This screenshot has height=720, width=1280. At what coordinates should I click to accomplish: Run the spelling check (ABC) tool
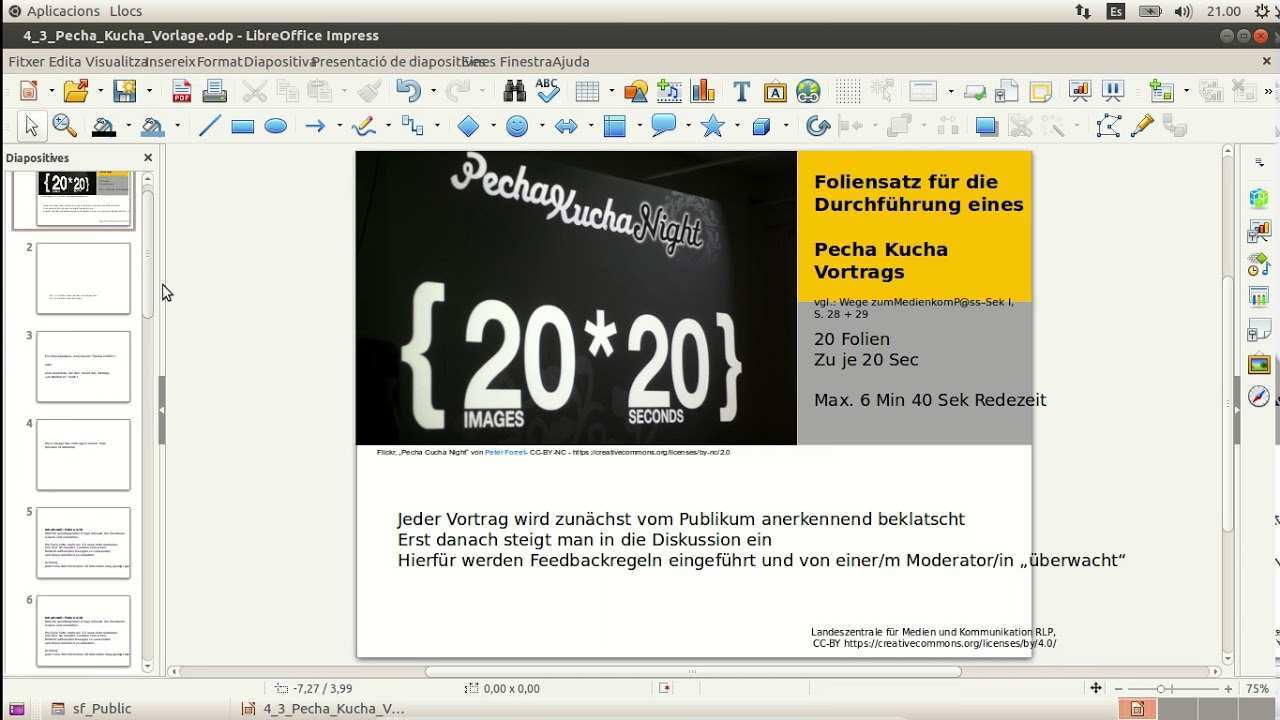click(x=547, y=91)
